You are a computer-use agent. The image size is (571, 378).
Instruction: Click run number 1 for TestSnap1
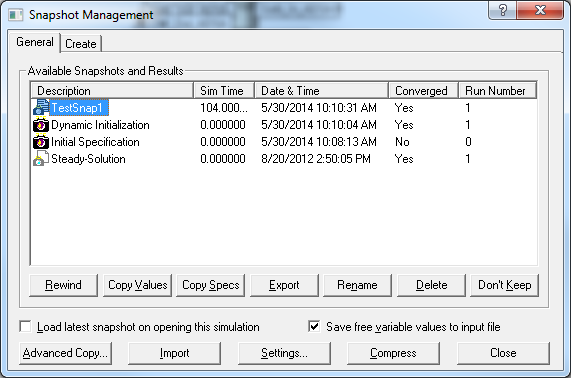point(468,108)
